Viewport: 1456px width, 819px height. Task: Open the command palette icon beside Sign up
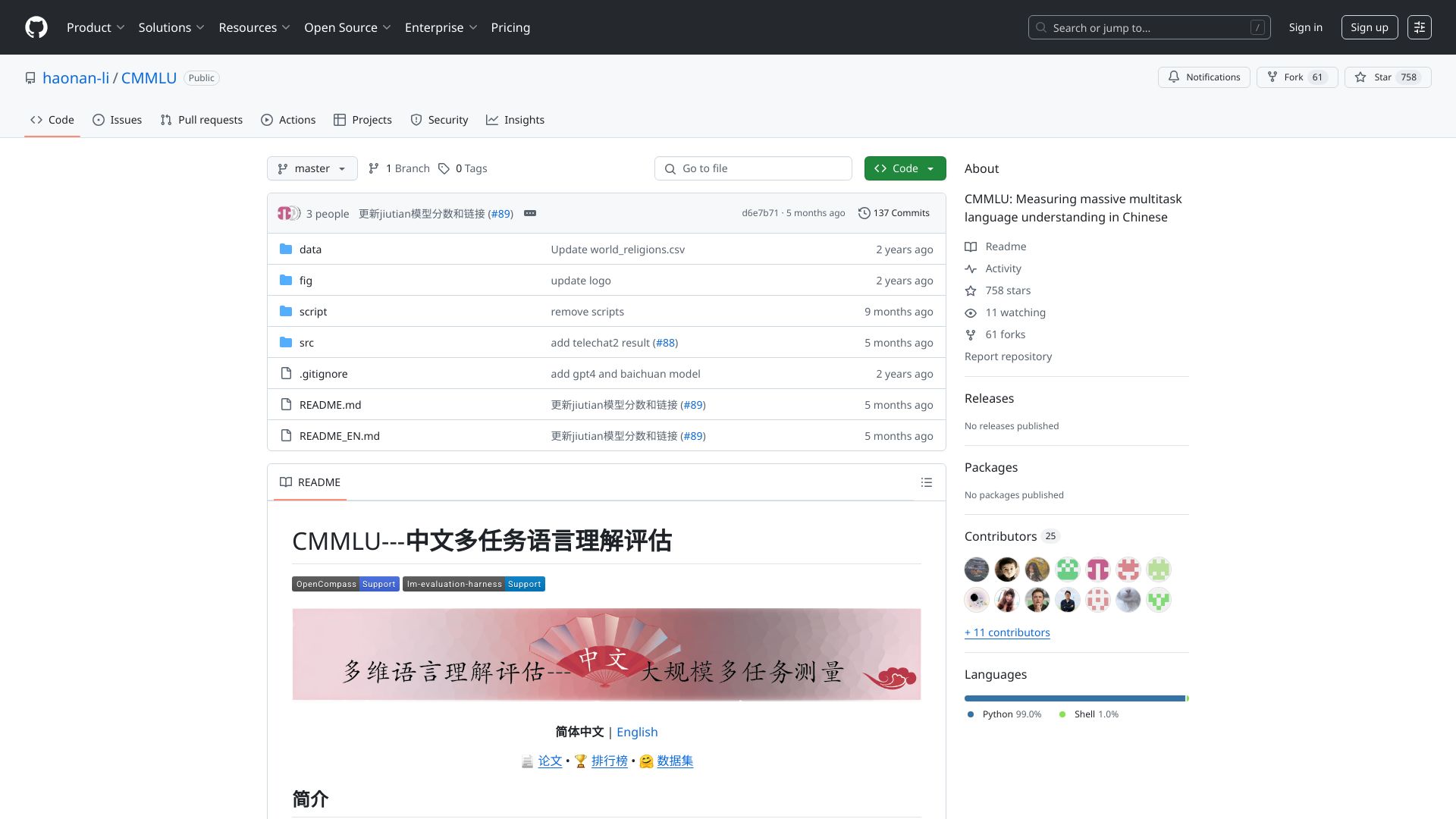[1419, 27]
